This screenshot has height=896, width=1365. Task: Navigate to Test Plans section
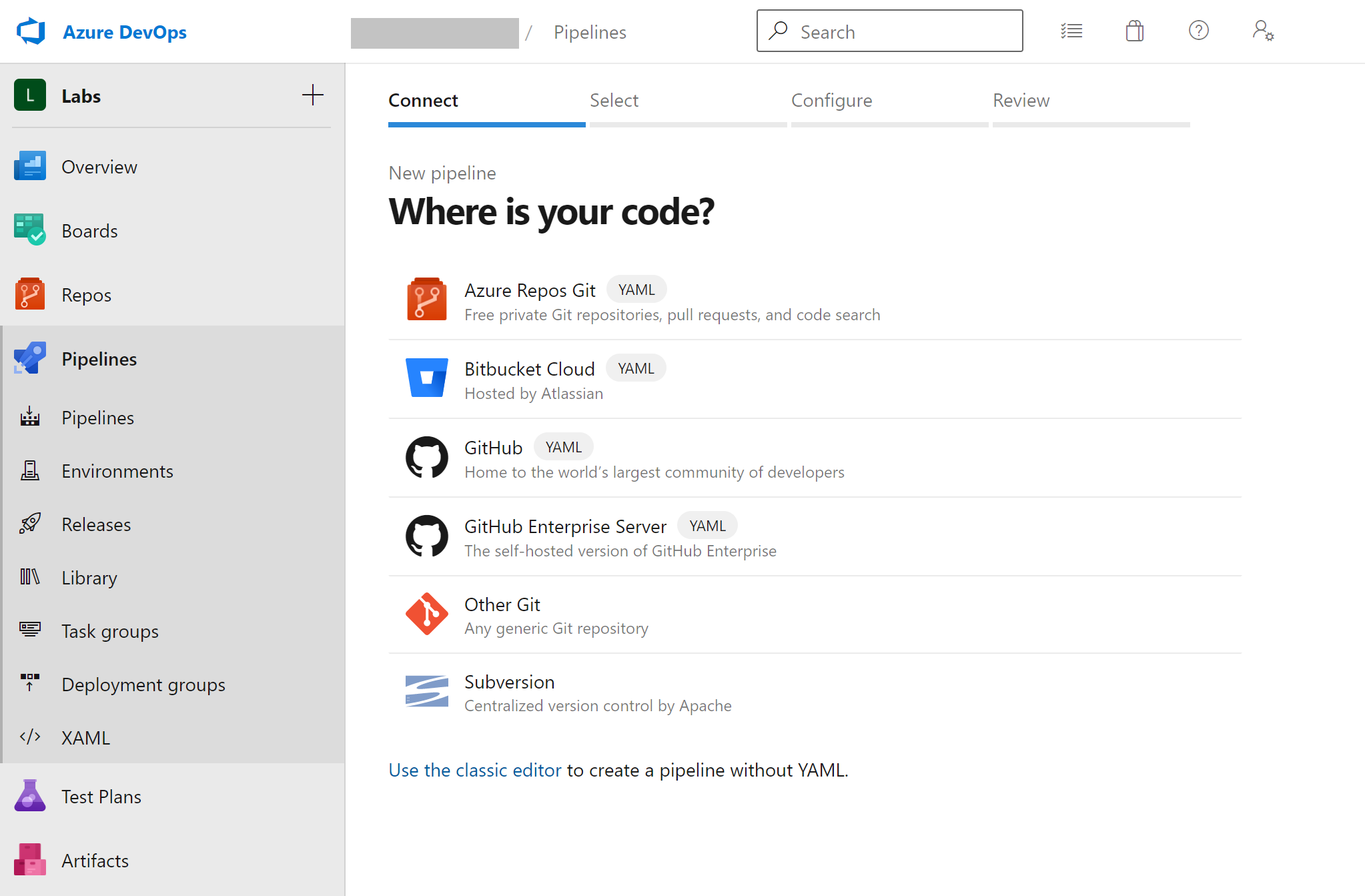click(x=100, y=796)
